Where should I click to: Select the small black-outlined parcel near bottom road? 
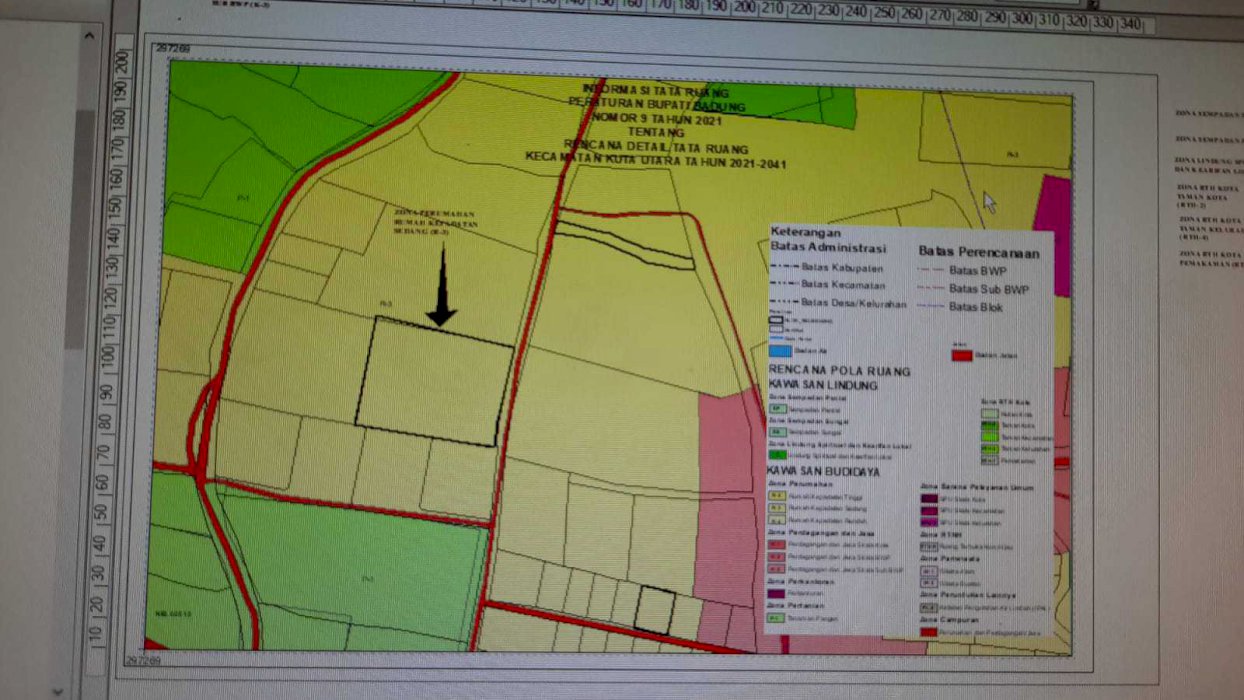654,609
